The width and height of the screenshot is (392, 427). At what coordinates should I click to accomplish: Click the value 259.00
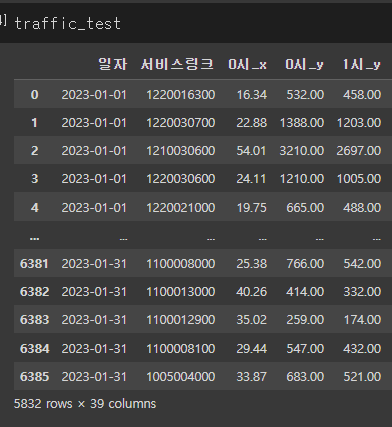pyautogui.click(x=305, y=320)
